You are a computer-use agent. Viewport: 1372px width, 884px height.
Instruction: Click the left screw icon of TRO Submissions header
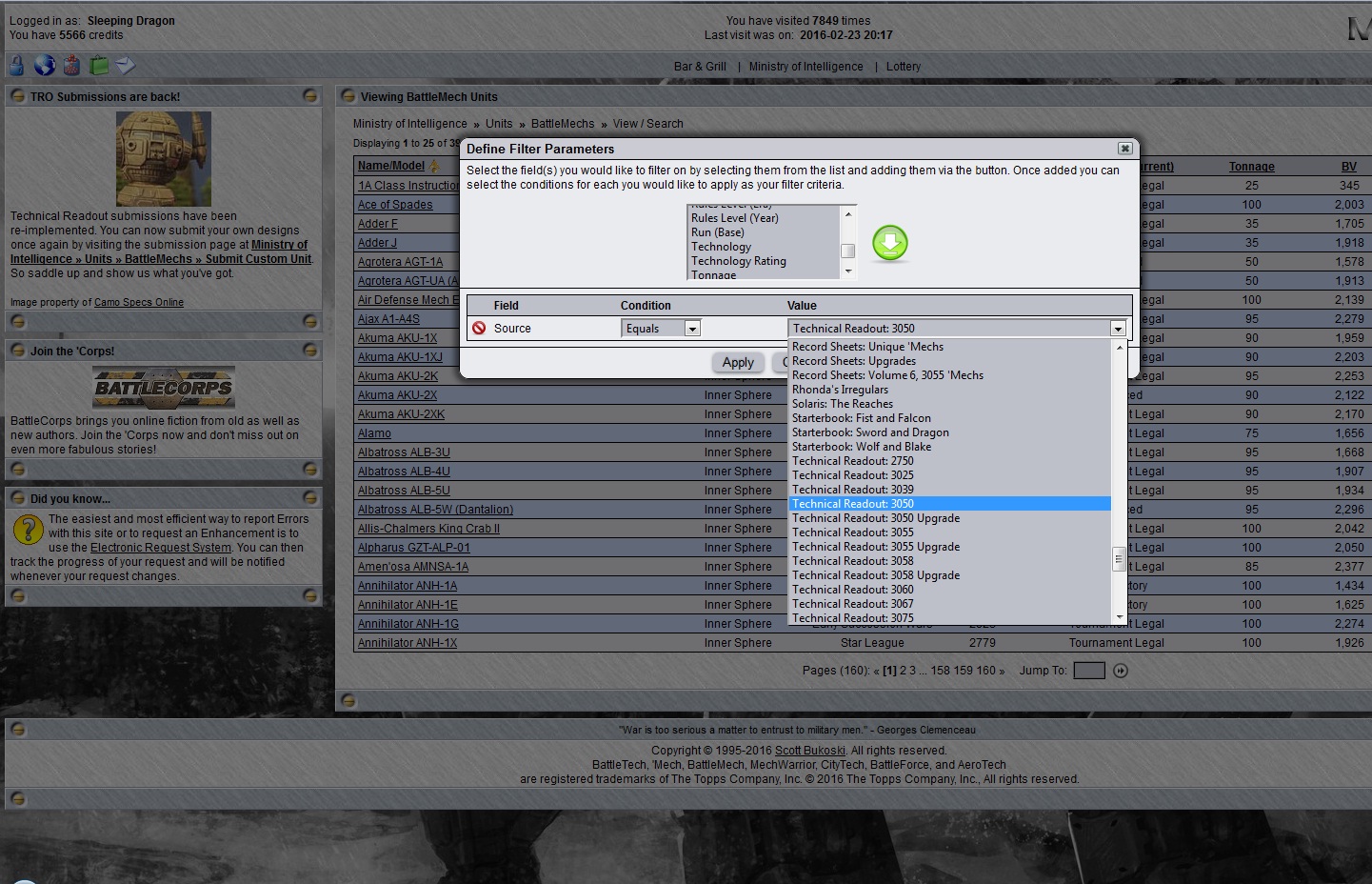17,95
